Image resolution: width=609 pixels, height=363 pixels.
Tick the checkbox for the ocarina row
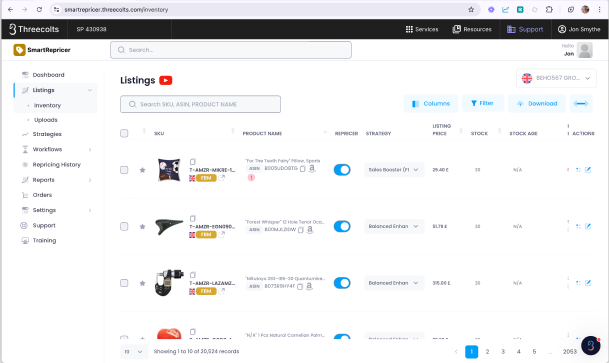click(x=124, y=226)
